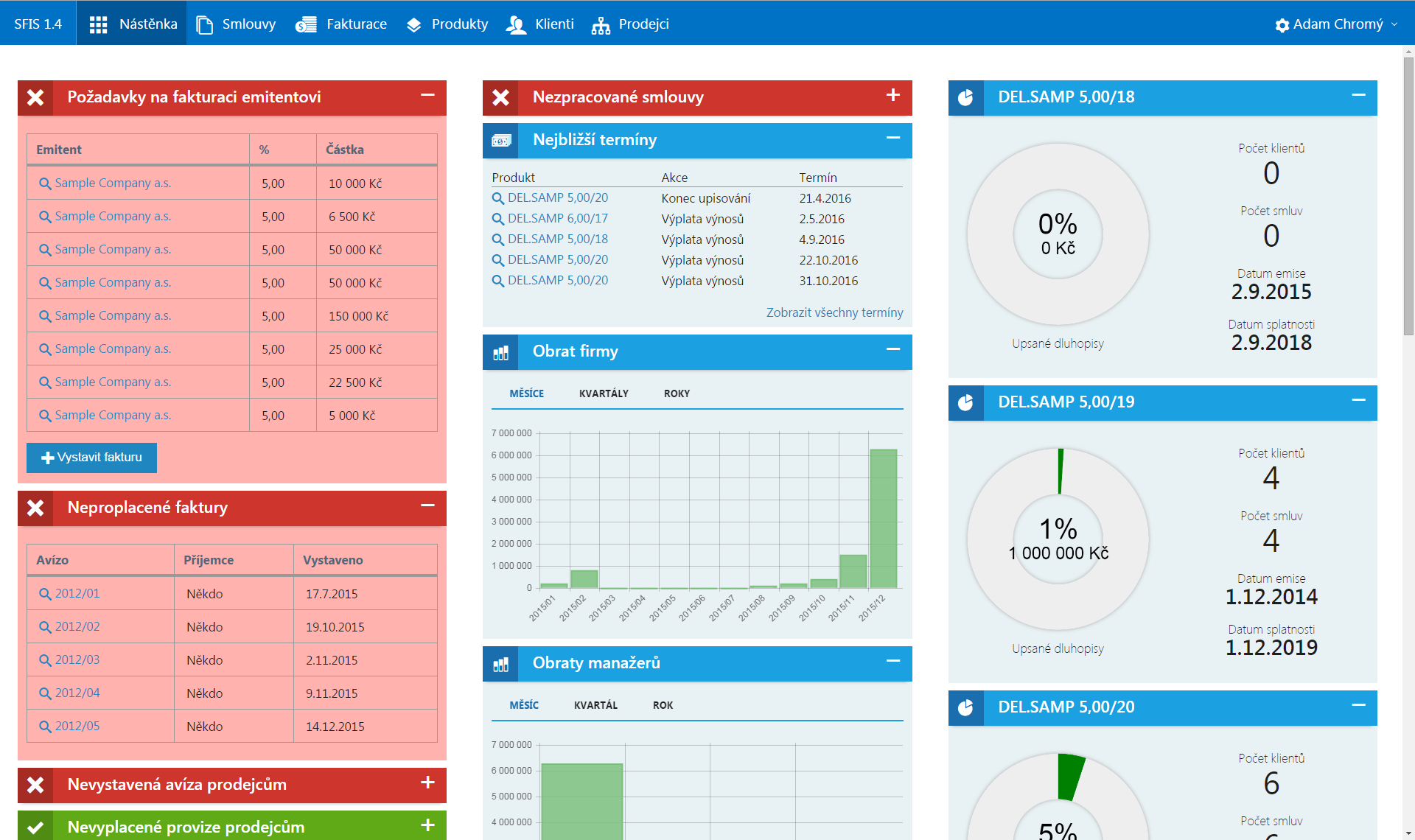
Task: Click the money icon on Nejbližší termíny header
Action: click(500, 140)
